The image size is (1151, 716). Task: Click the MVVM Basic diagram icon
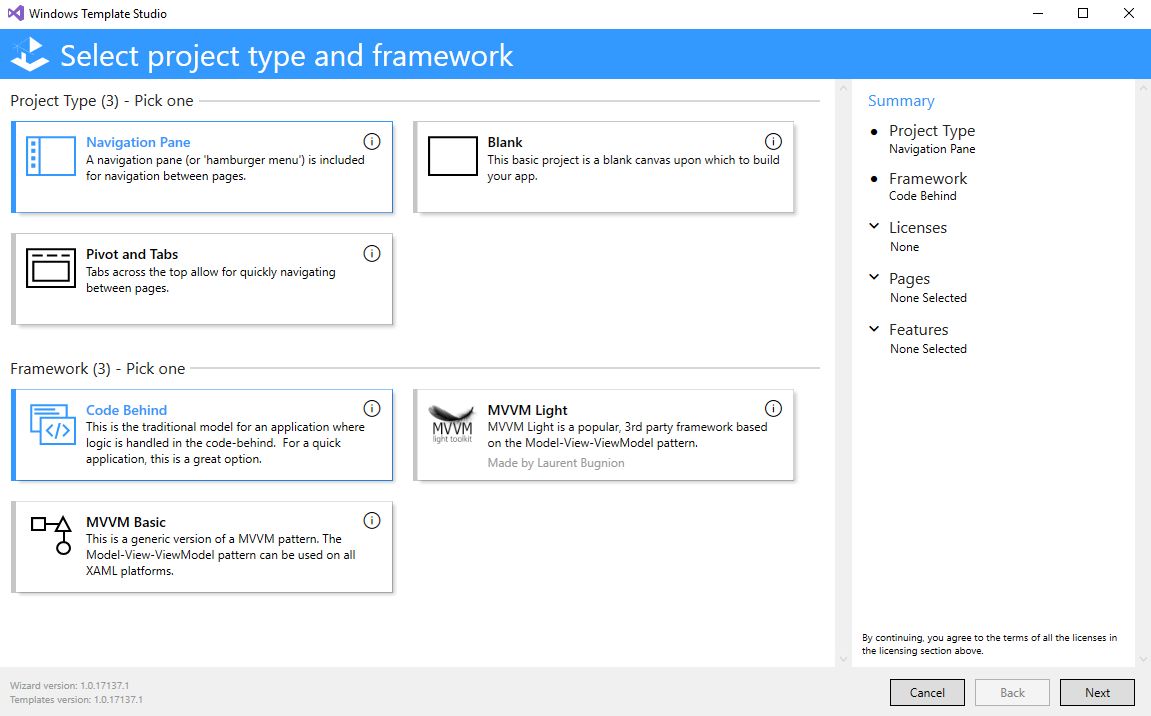coord(51,535)
